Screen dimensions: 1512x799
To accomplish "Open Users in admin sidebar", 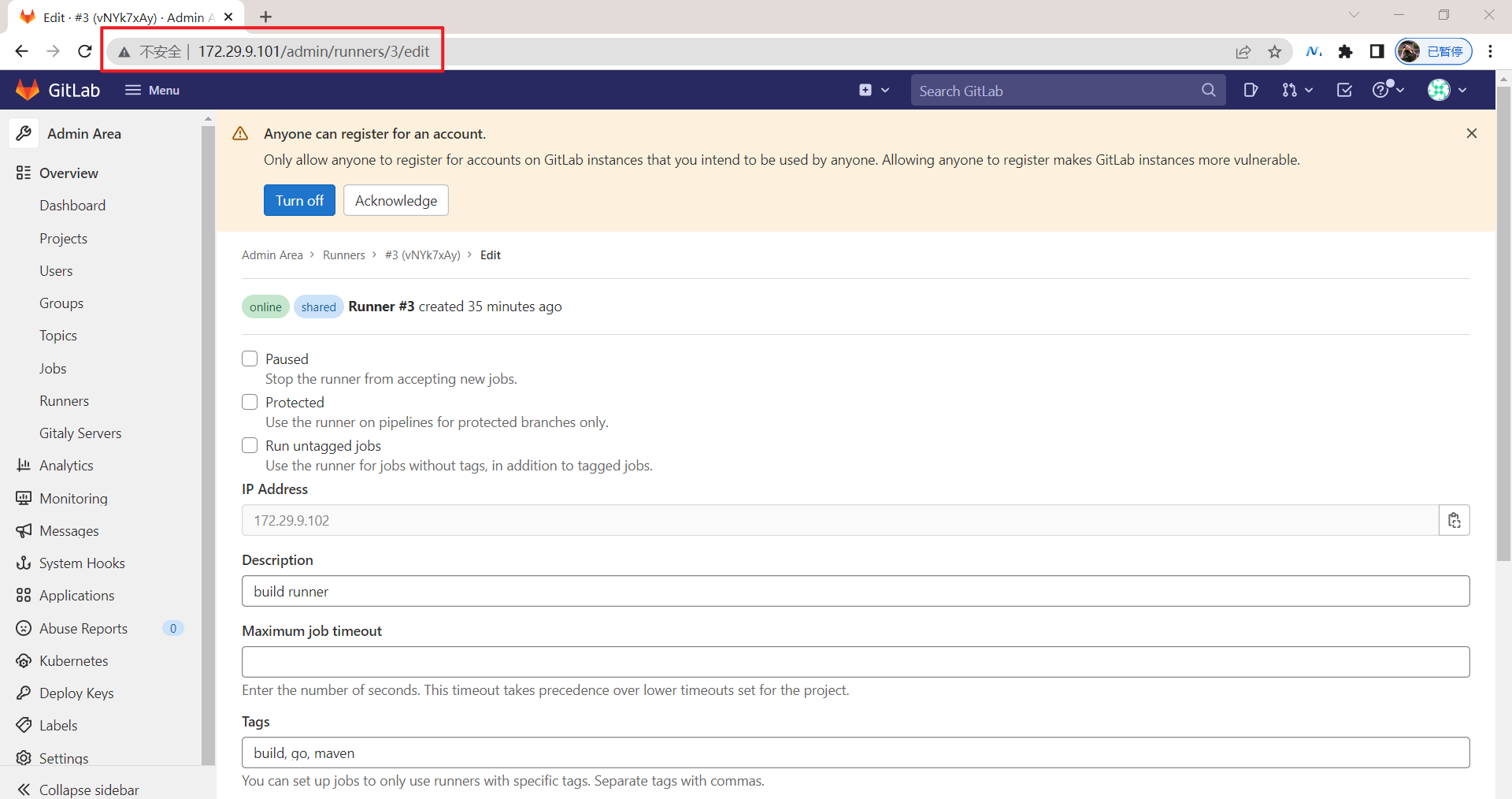I will point(56,270).
